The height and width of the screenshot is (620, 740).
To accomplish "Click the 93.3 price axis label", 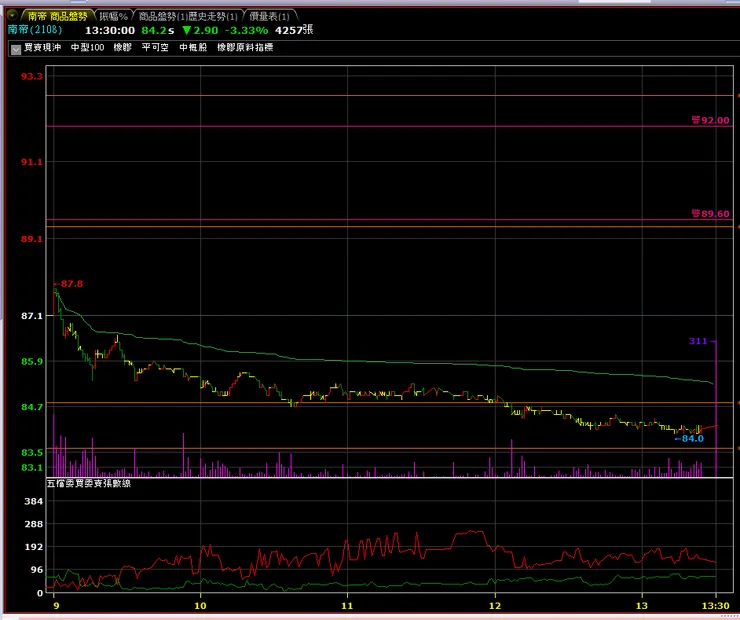I will 32,76.
